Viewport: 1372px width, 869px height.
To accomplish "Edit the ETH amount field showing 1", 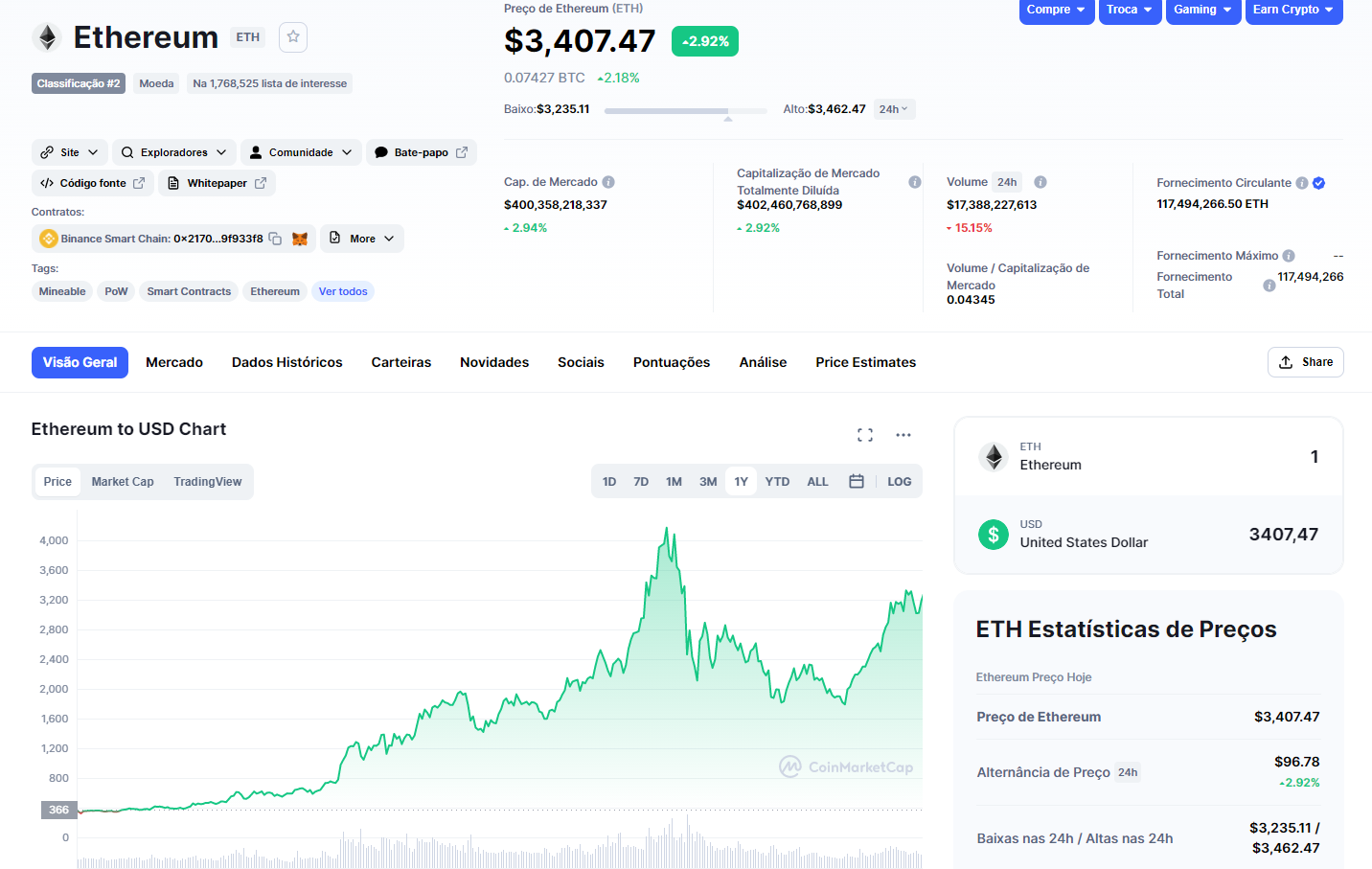I will point(1315,457).
